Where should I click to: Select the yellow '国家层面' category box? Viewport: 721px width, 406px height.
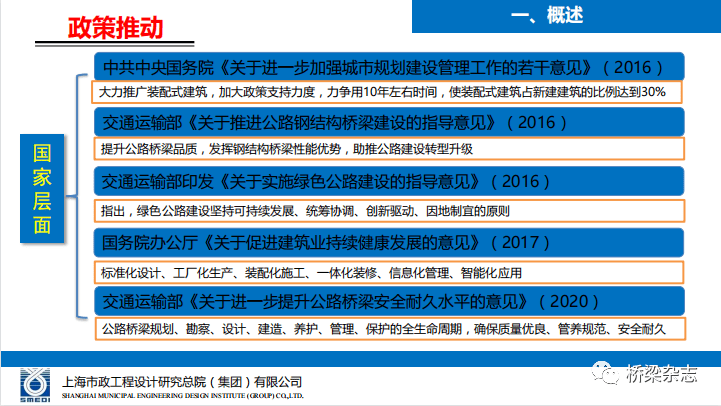(x=42, y=187)
